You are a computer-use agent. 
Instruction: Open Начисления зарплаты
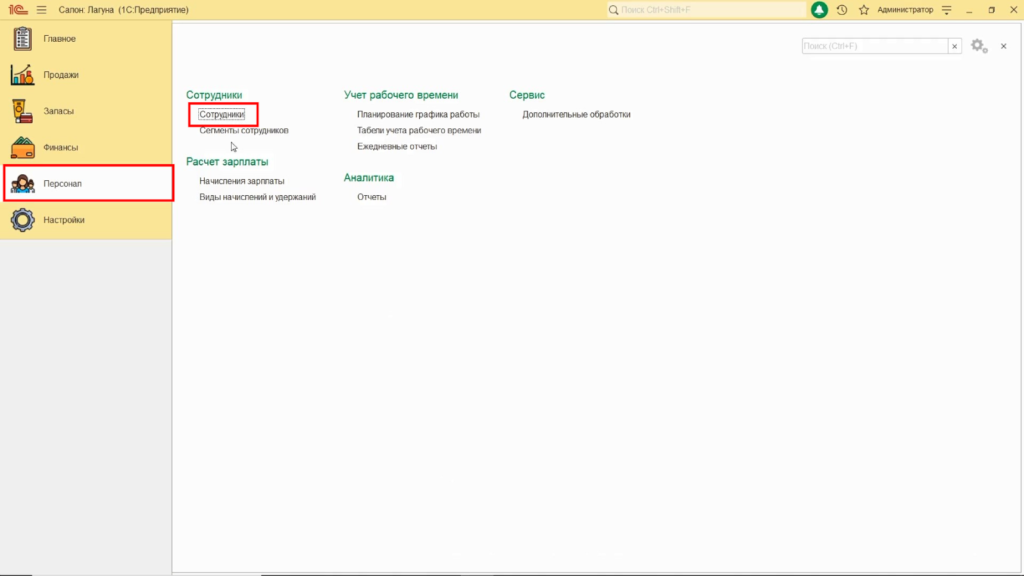click(x=242, y=181)
